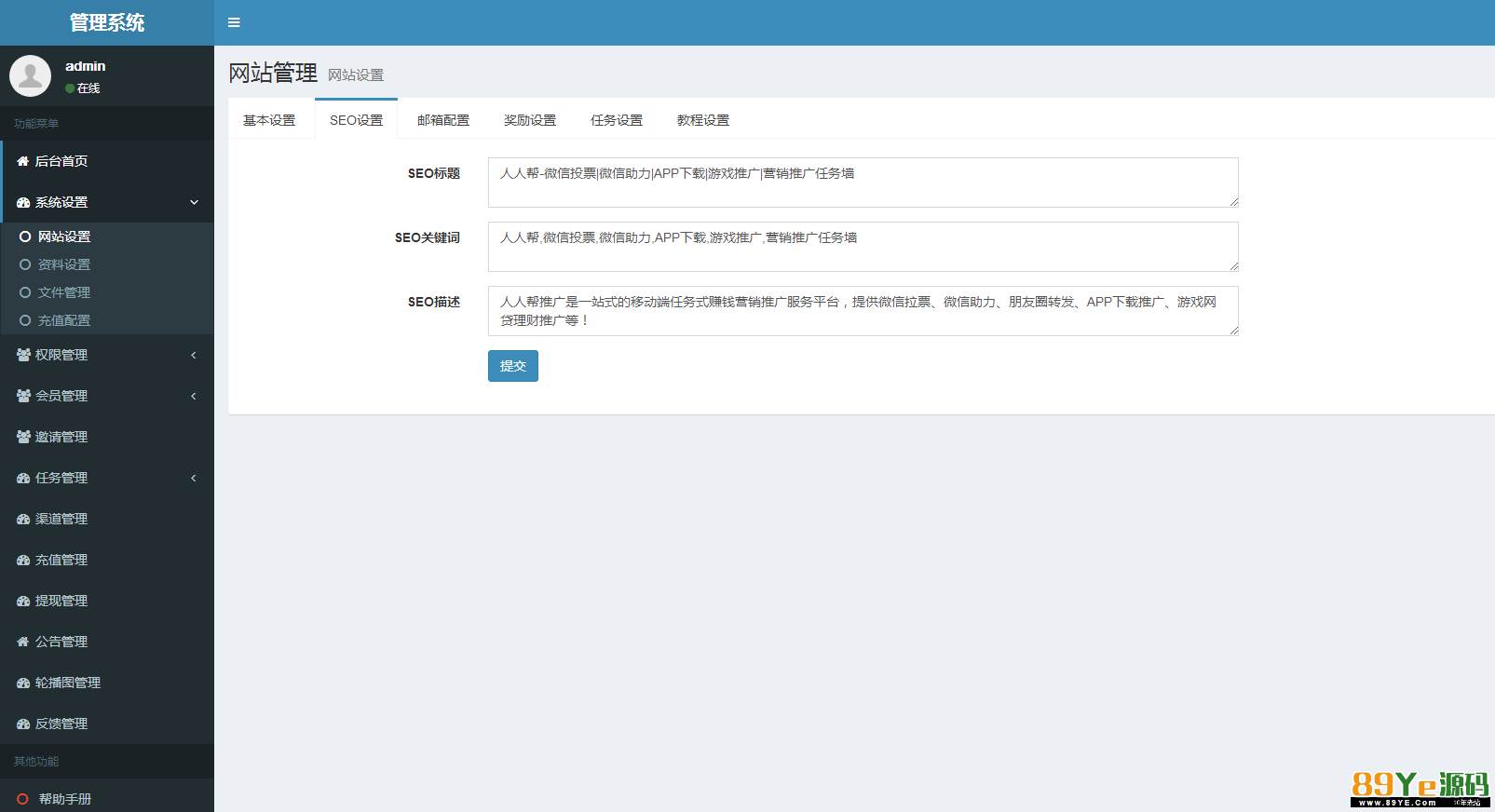Go to 公告管理 page
This screenshot has height=812, width=1495.
107,642
